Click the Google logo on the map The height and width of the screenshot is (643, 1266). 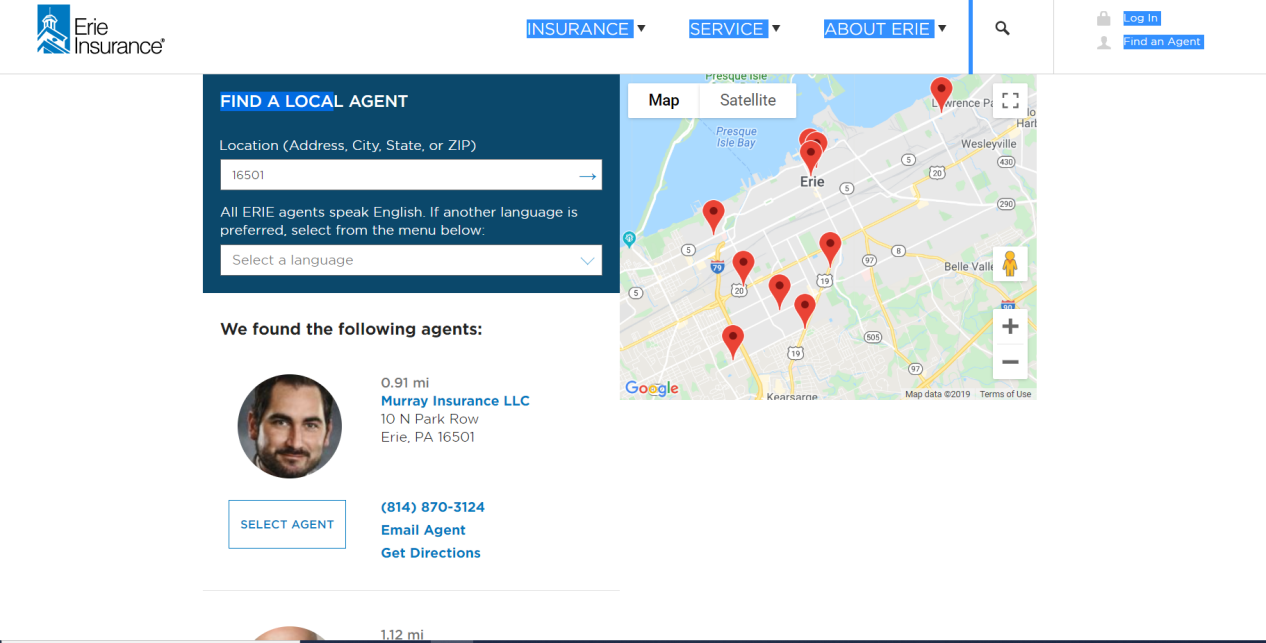click(x=652, y=388)
